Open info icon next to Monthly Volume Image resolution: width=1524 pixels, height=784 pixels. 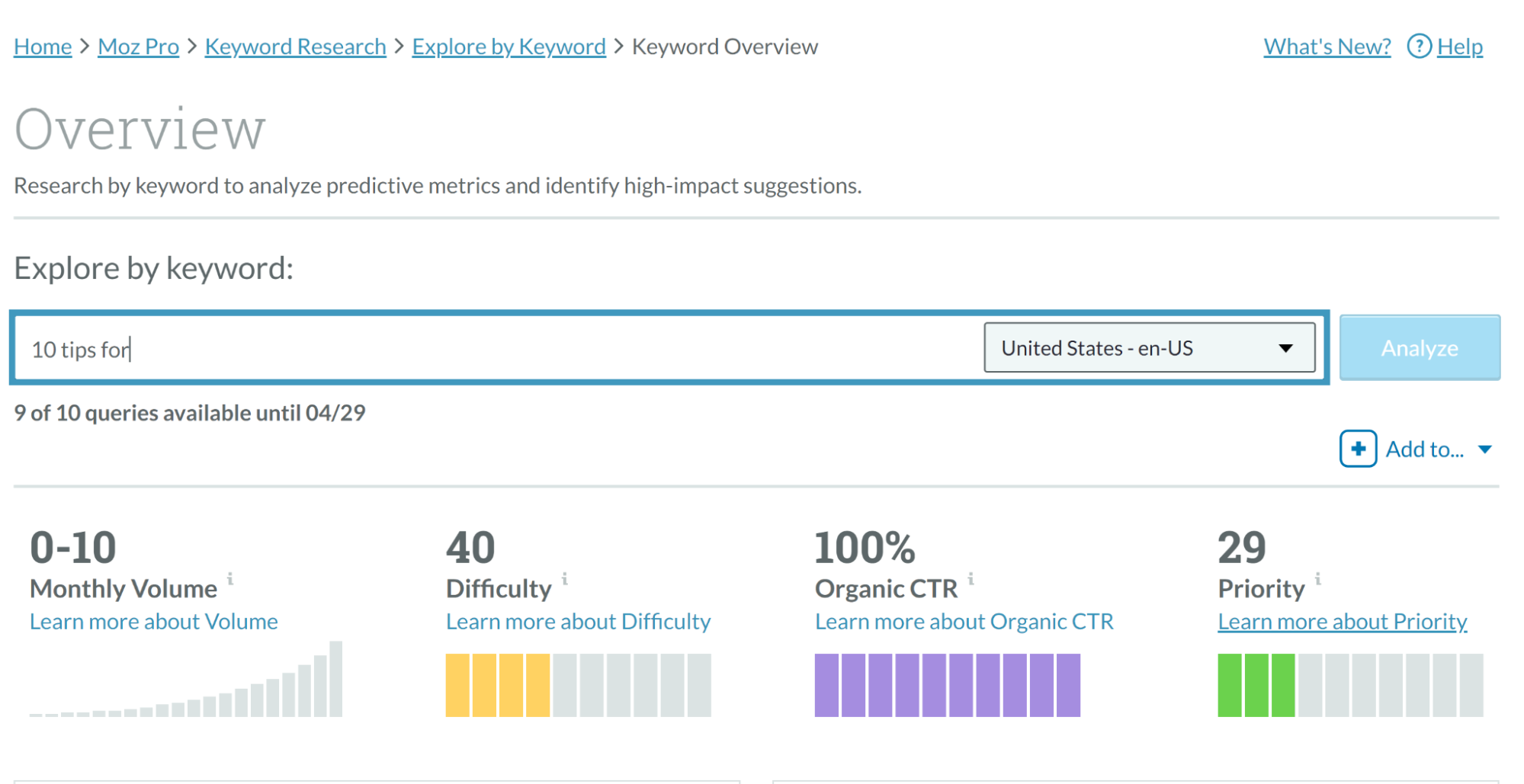[x=229, y=578]
